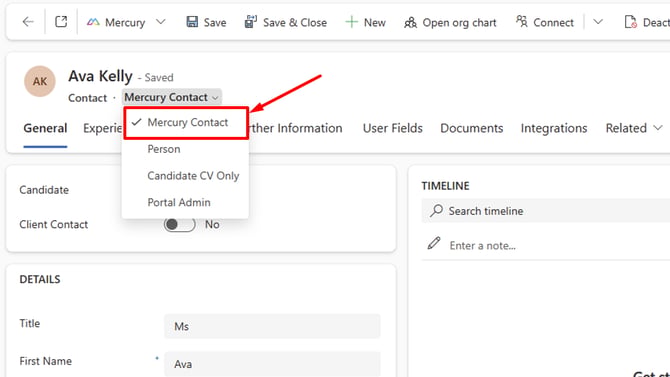Screen dimensions: 670x377
Task: Click the Candidate field label
Action: (x=44, y=190)
